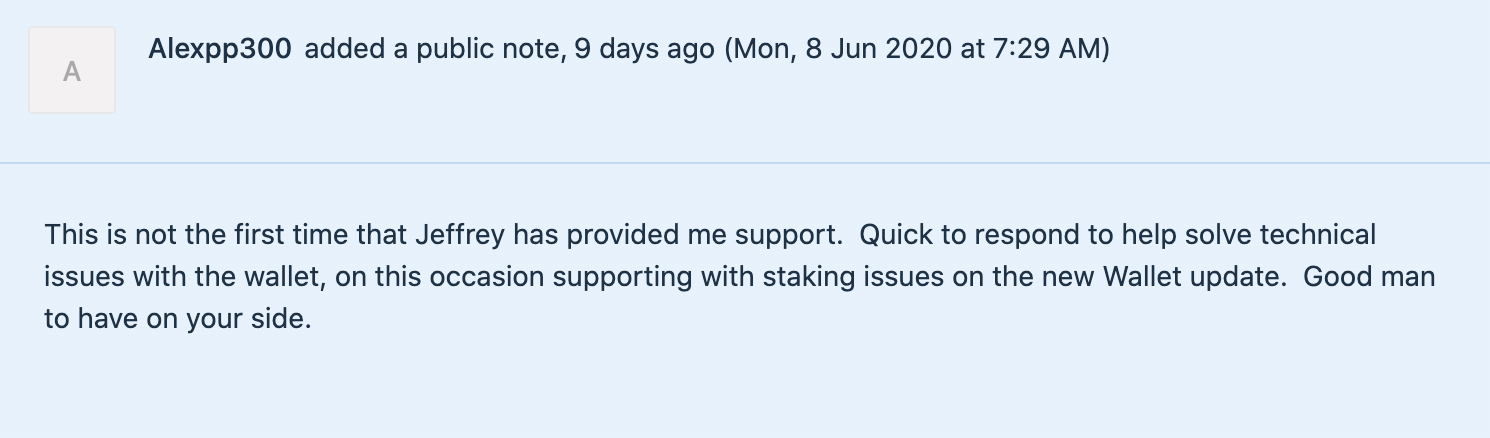Open the Alexpp300 user profile link

(220, 49)
